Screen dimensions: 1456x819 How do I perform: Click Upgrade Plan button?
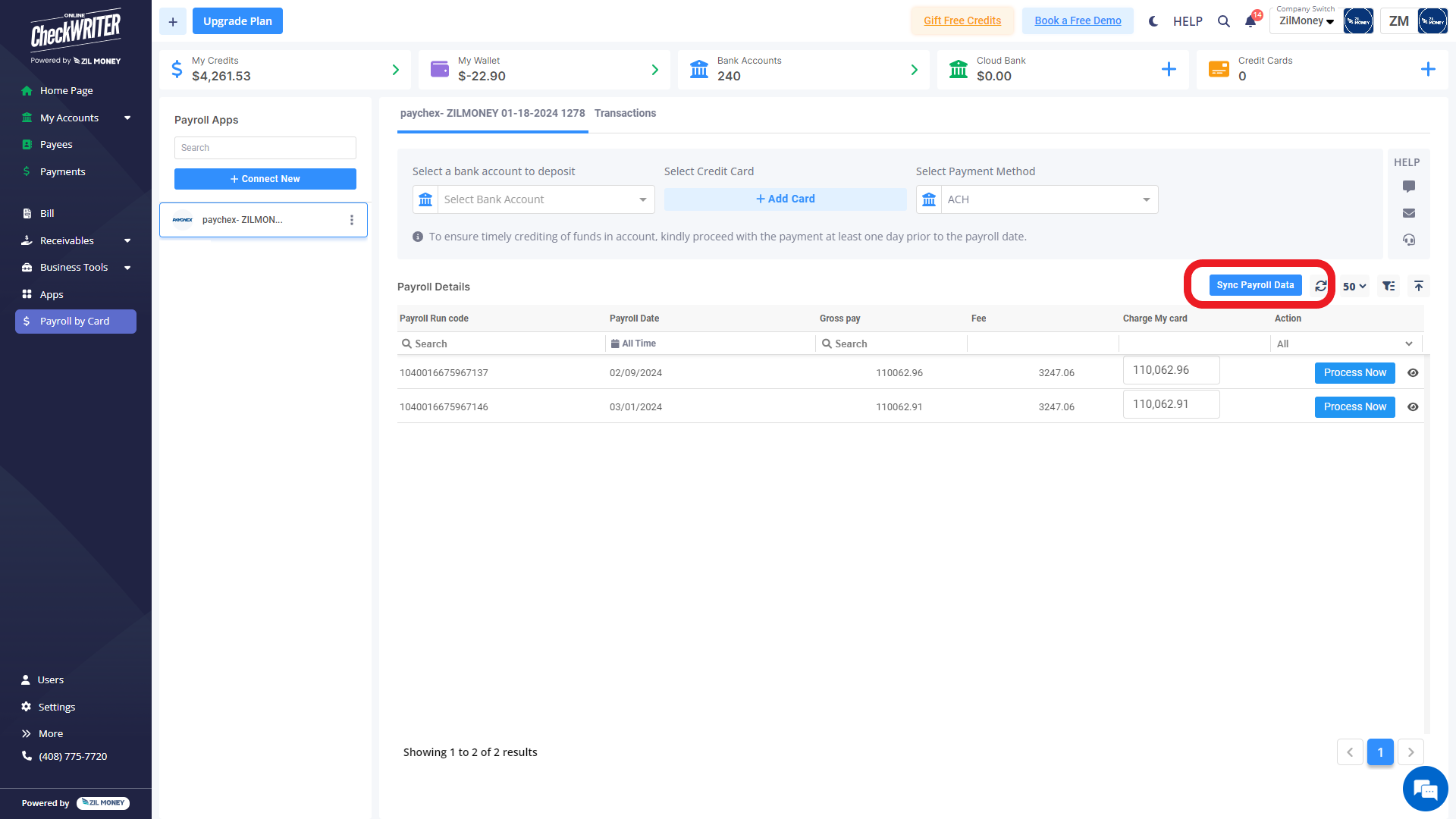(x=237, y=21)
